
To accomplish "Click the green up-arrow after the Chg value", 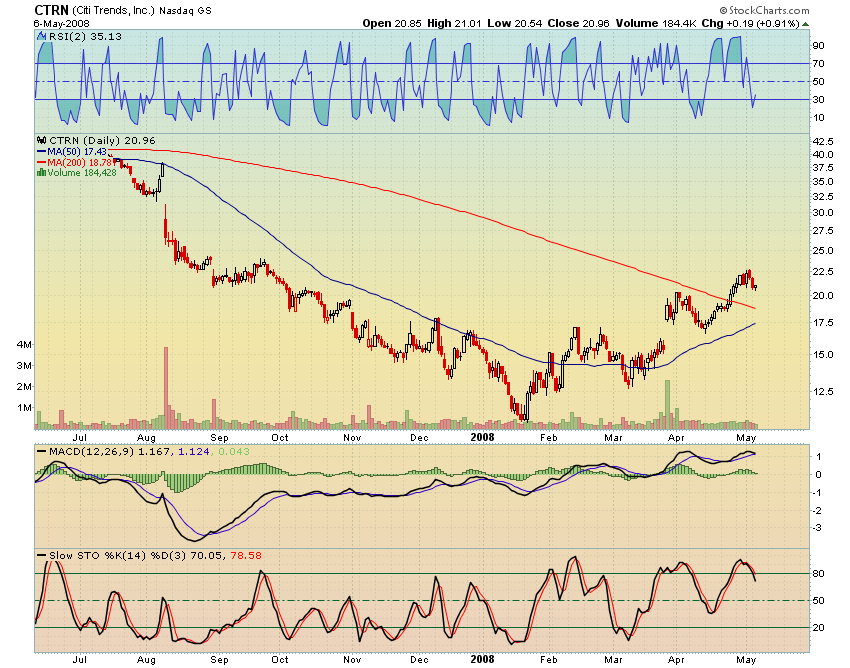I will (806, 24).
